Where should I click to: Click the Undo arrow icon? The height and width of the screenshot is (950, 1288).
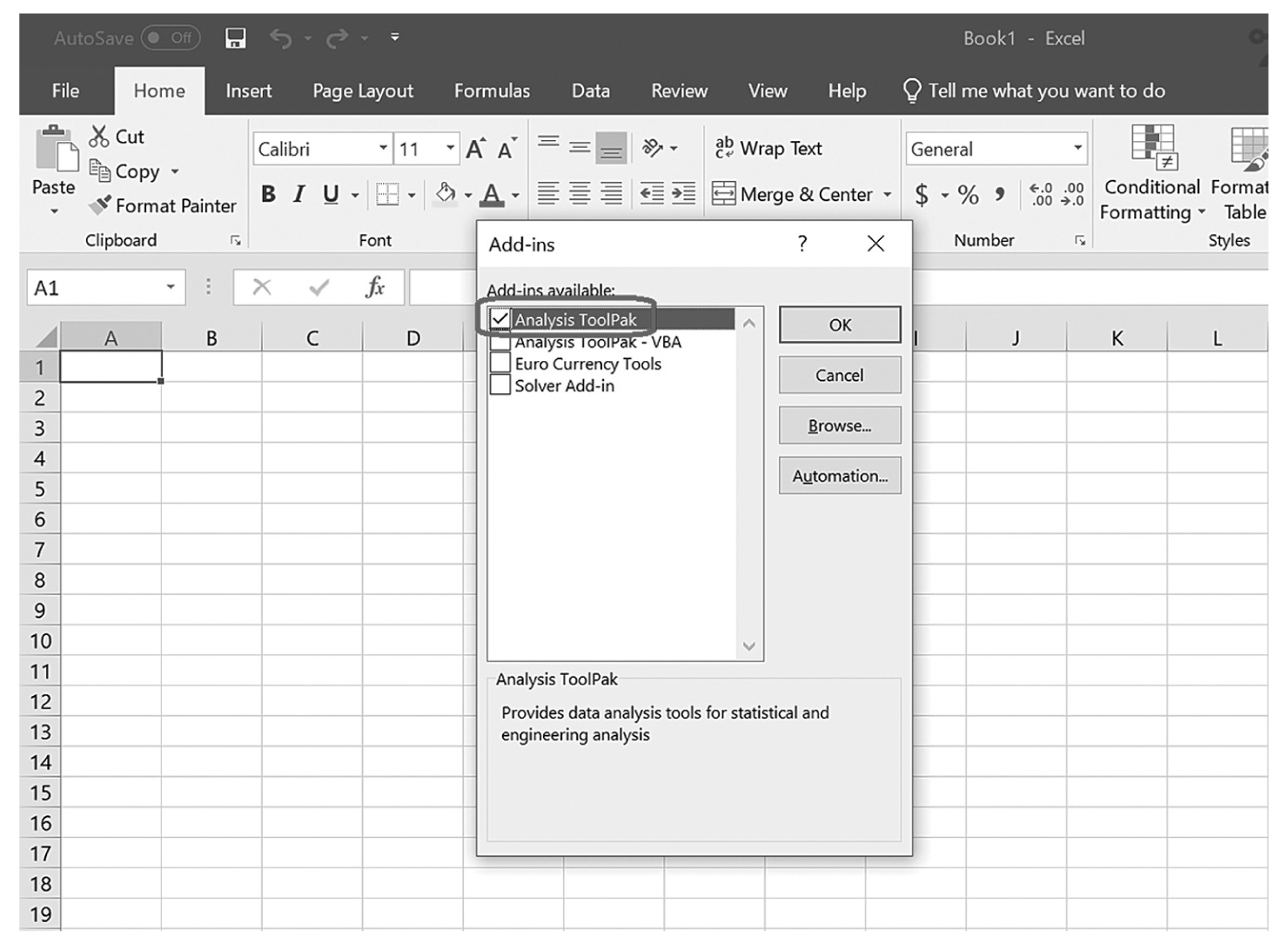point(279,38)
